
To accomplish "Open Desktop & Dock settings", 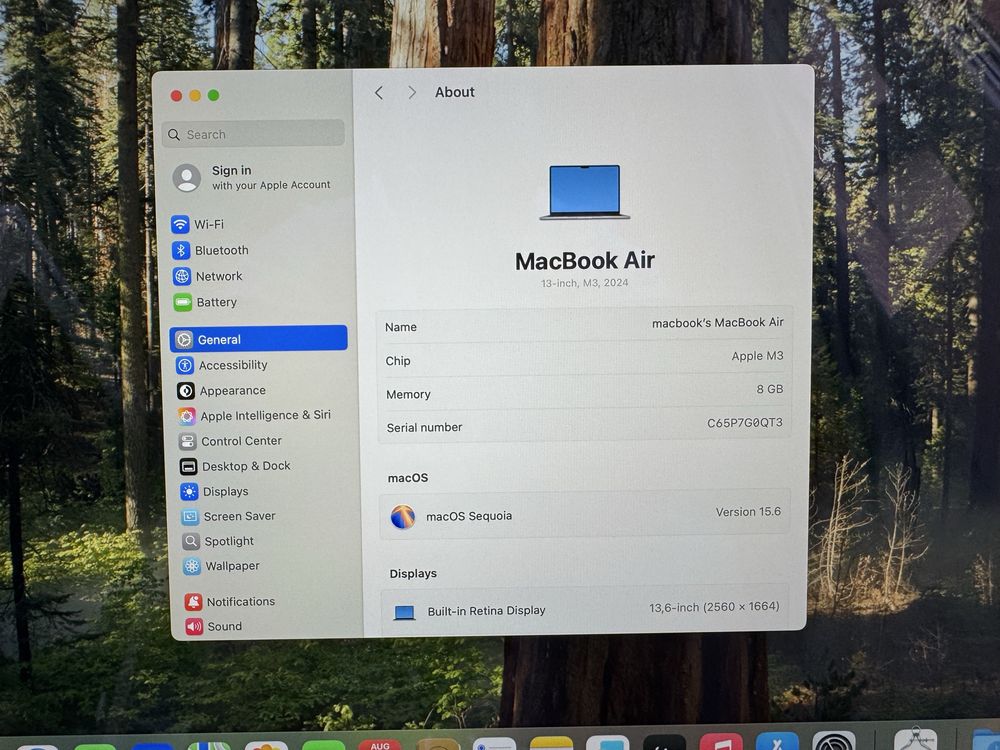I will point(235,466).
